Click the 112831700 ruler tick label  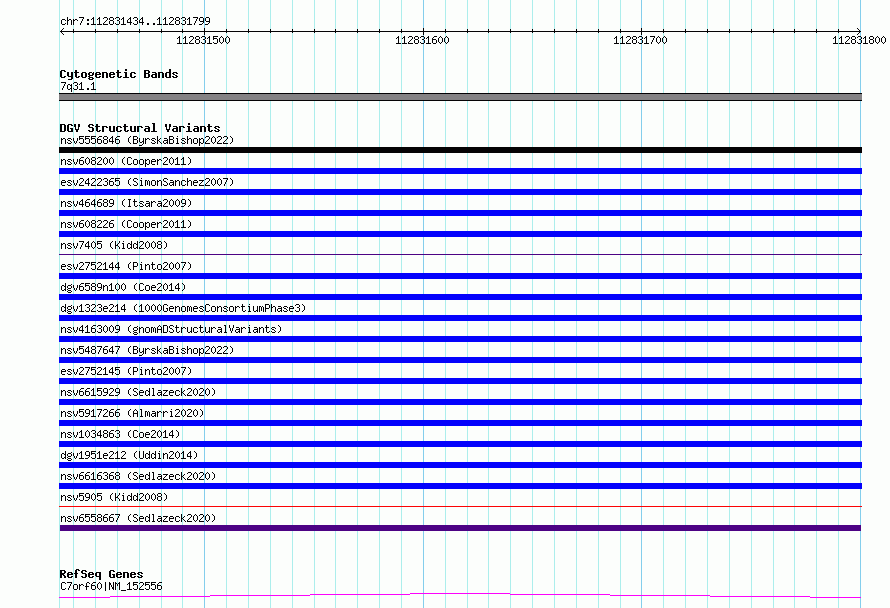(640, 40)
